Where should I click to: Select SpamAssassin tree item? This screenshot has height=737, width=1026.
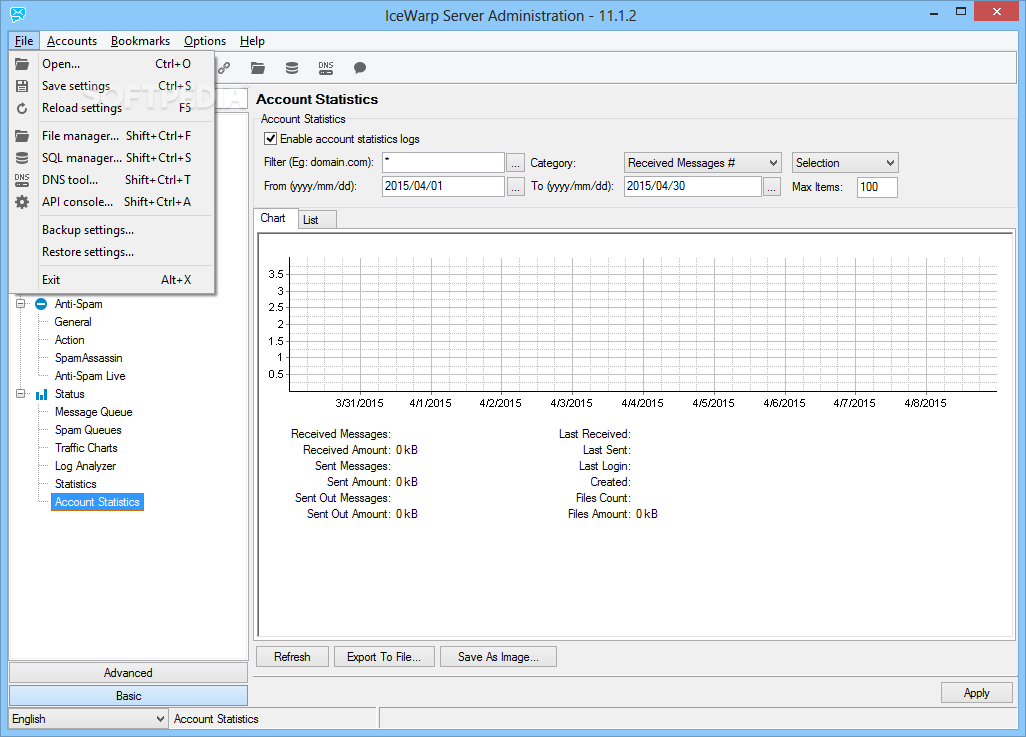(89, 358)
